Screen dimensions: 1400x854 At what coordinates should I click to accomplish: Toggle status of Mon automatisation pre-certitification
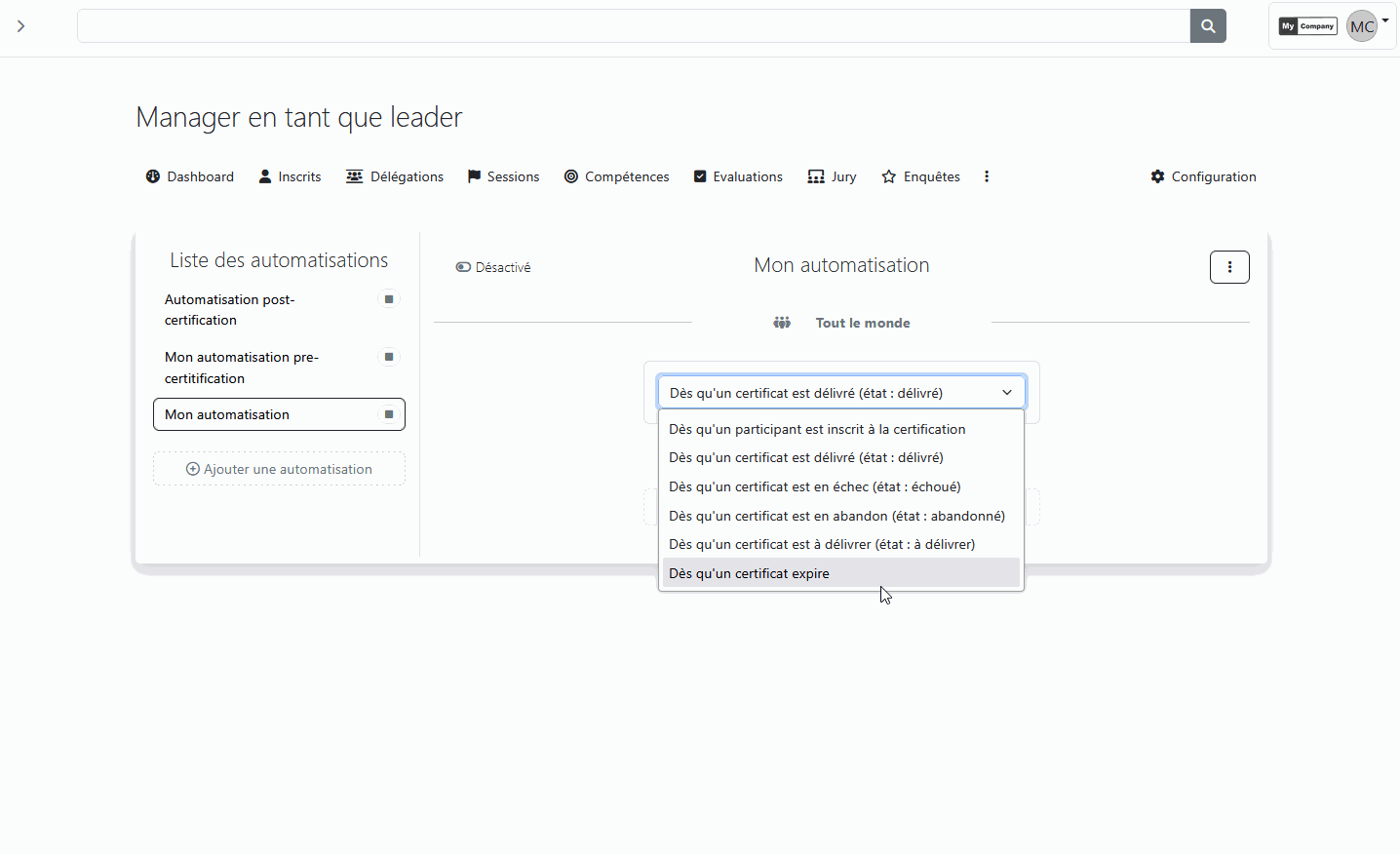click(x=389, y=357)
